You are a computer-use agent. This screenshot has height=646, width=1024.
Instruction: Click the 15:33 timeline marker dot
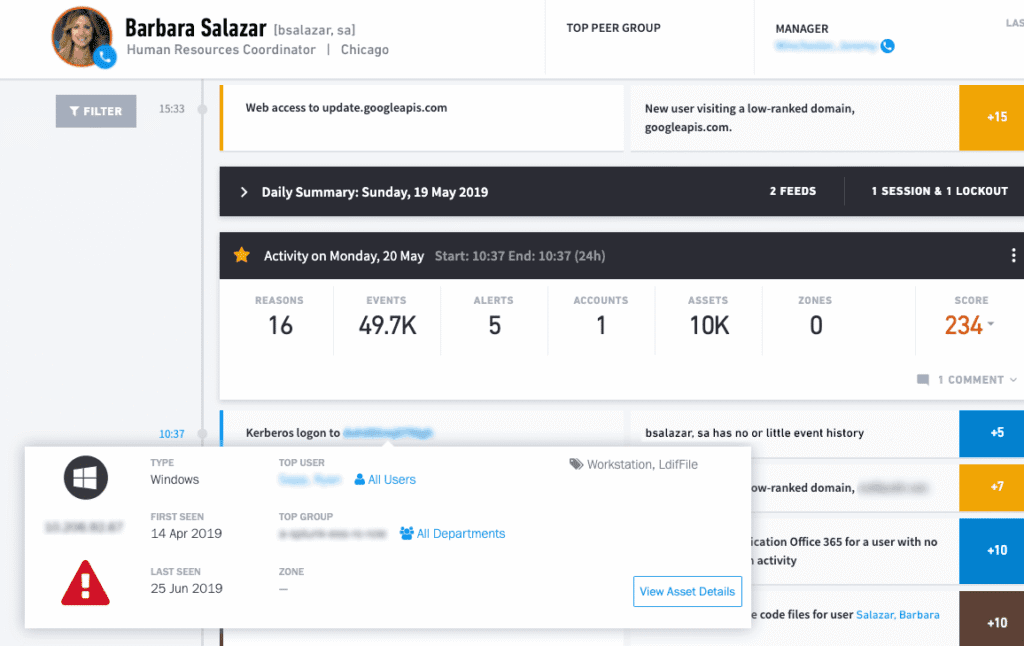(202, 109)
